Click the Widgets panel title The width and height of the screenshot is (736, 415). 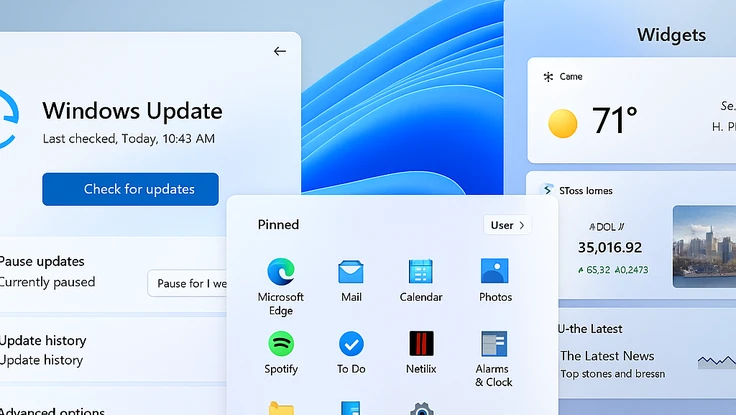[671, 35]
